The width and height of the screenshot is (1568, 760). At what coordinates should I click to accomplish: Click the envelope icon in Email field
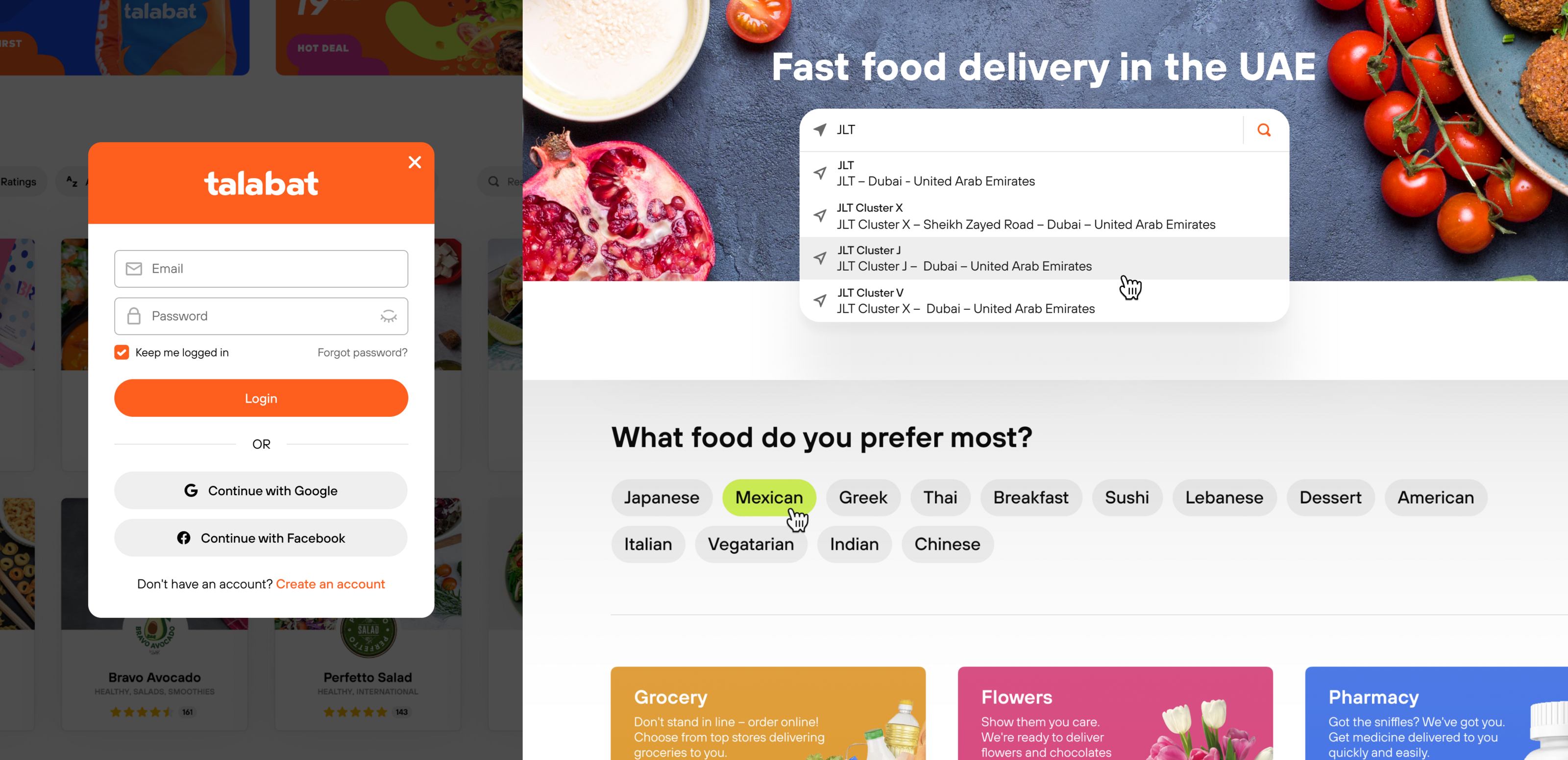point(134,269)
